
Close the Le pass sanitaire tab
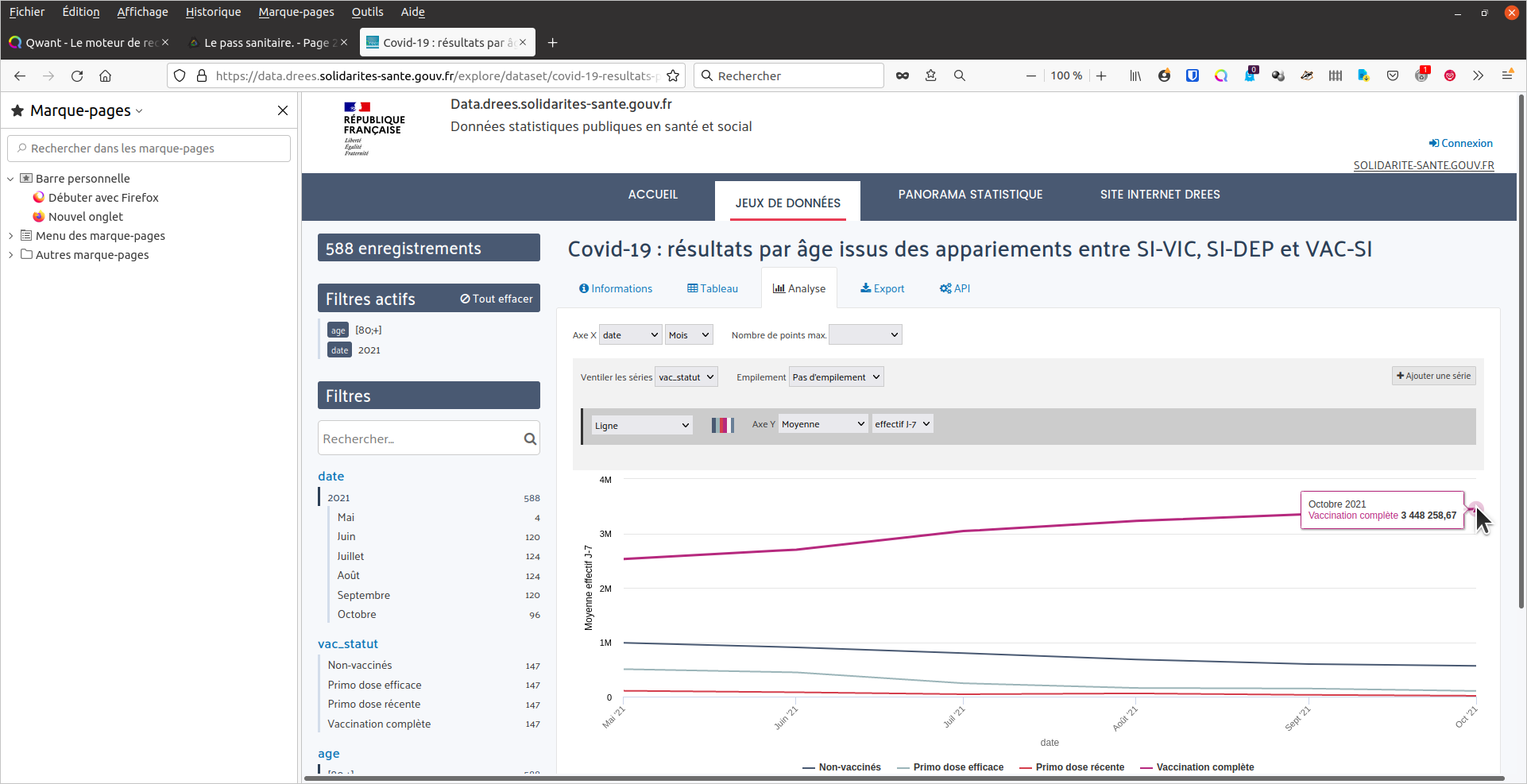pyautogui.click(x=344, y=42)
